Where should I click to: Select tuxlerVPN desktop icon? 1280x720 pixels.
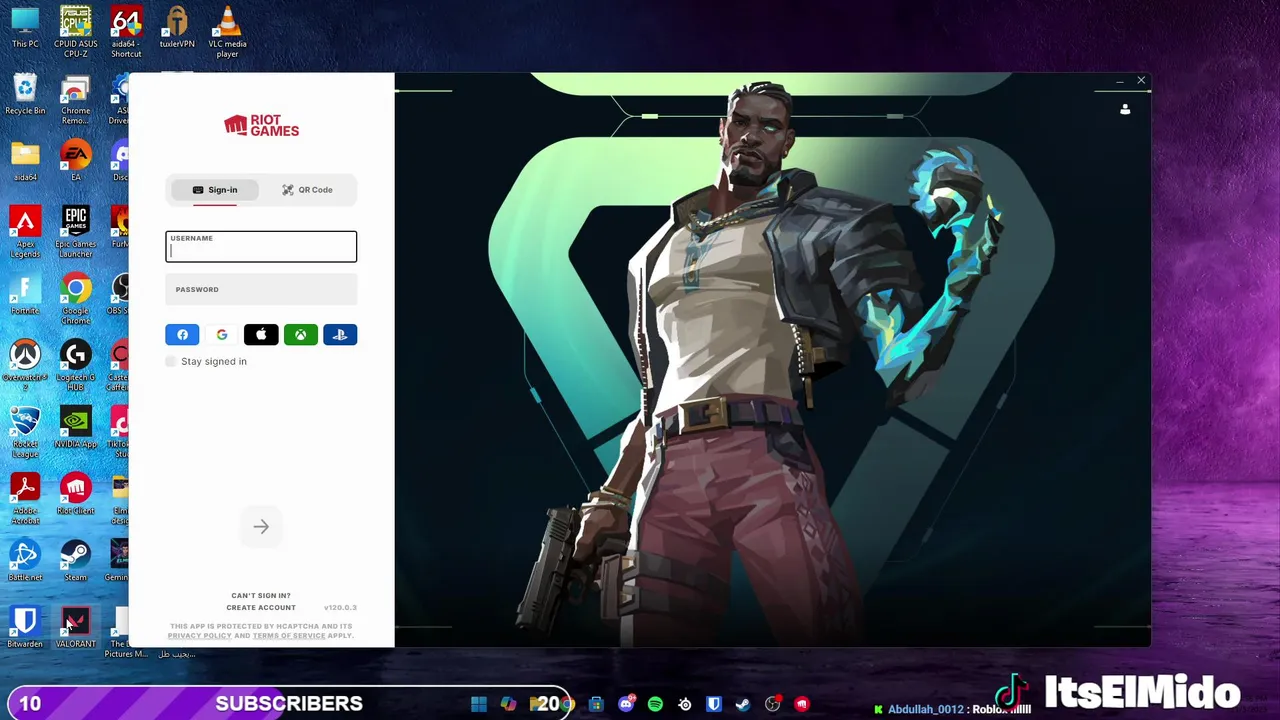pos(177,28)
